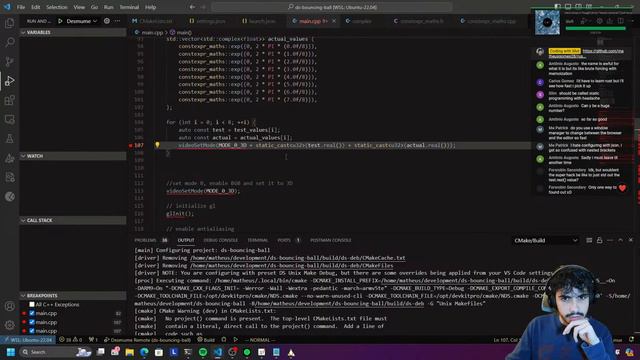
Task: Switch to the DEBUG CONSOLE panel tab
Action: (x=220, y=240)
